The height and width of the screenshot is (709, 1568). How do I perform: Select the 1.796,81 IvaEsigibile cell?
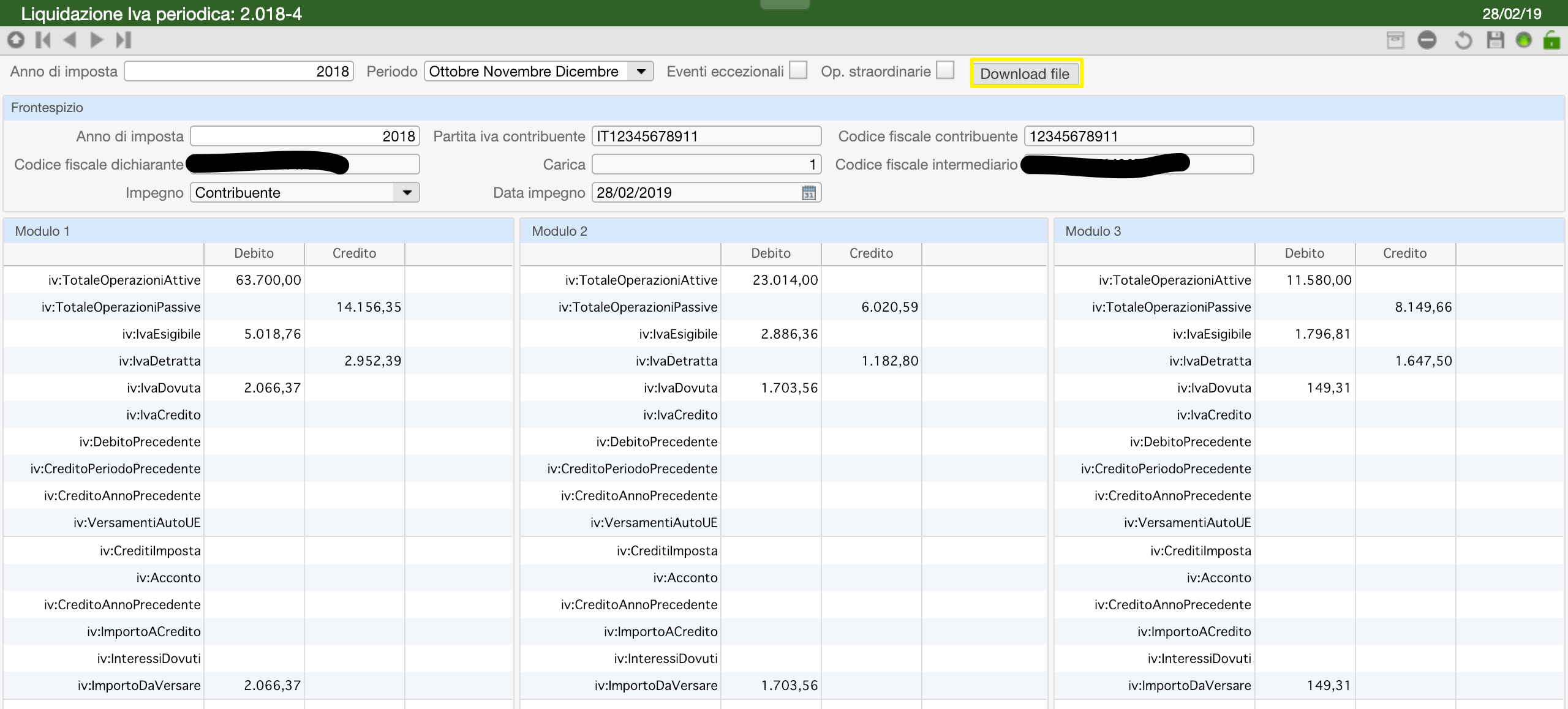(x=1305, y=334)
